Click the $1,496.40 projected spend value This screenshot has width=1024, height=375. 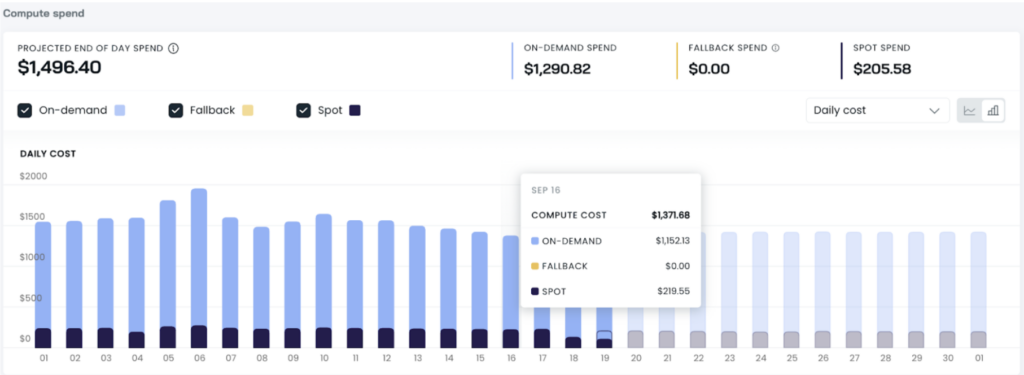(x=59, y=67)
